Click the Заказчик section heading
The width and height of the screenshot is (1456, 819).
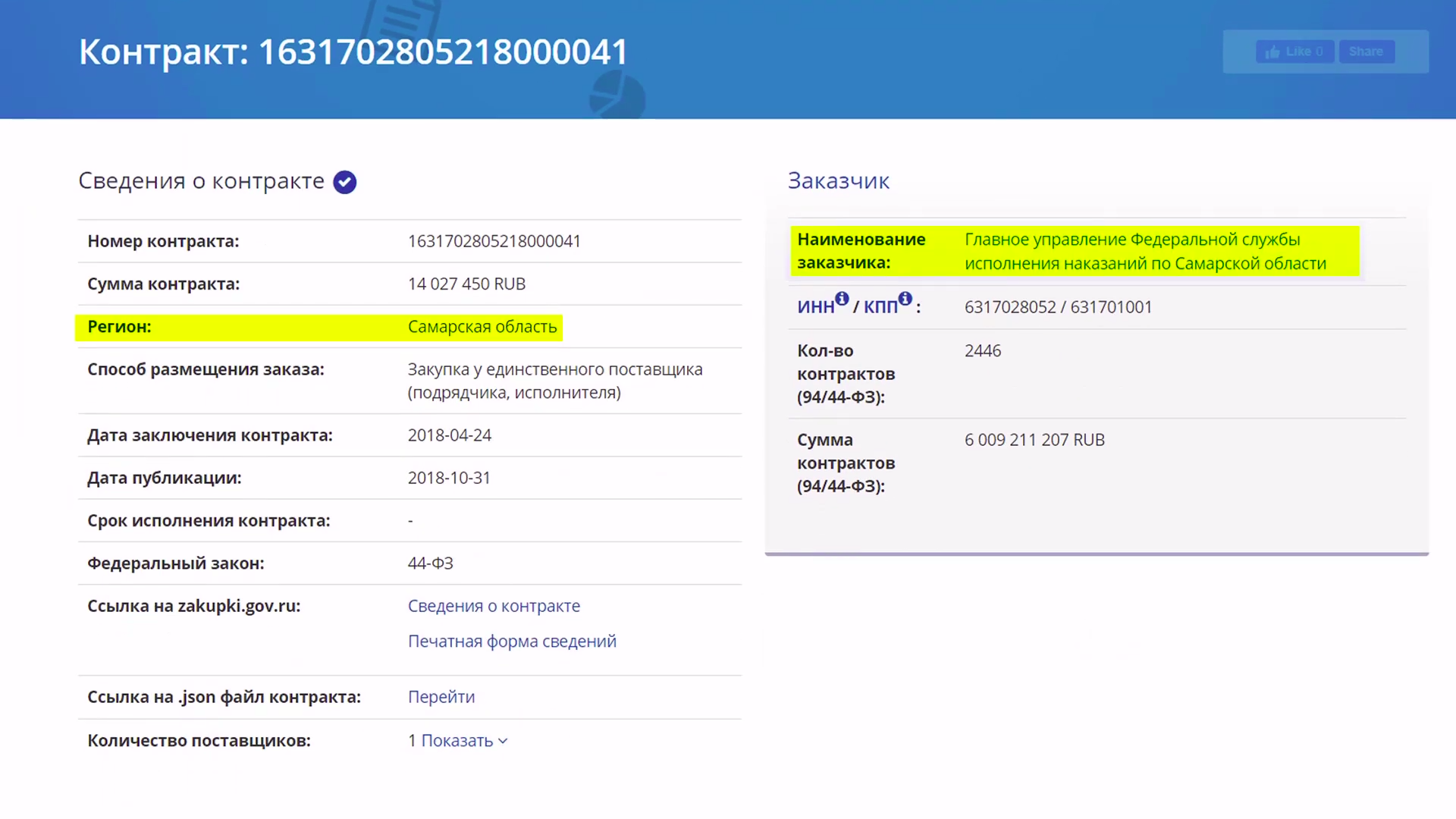838,181
